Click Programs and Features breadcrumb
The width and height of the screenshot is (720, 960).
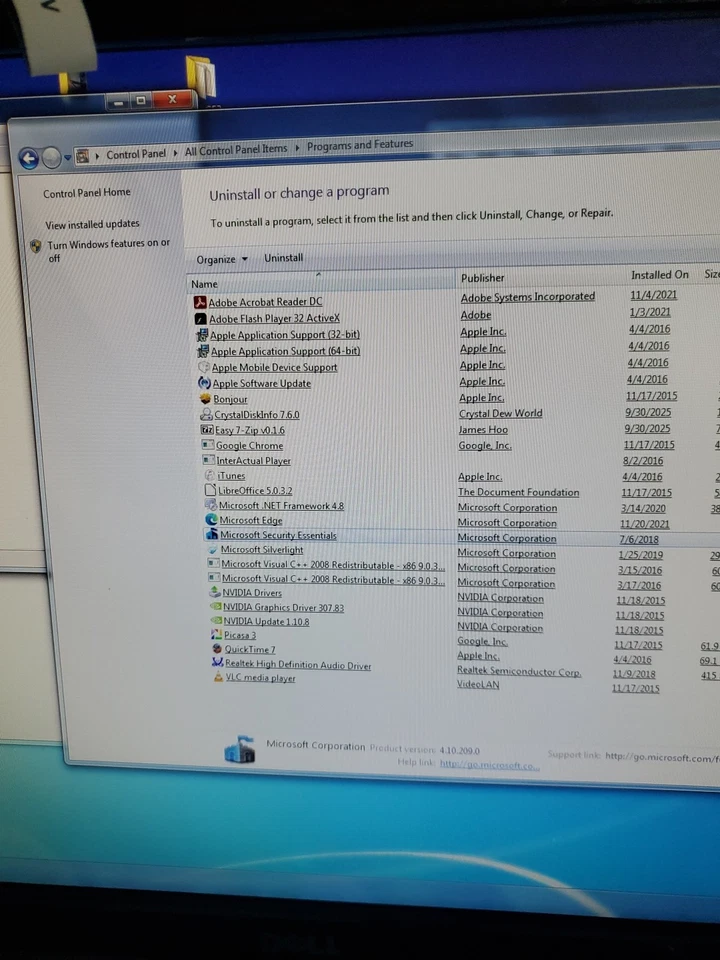coord(360,145)
